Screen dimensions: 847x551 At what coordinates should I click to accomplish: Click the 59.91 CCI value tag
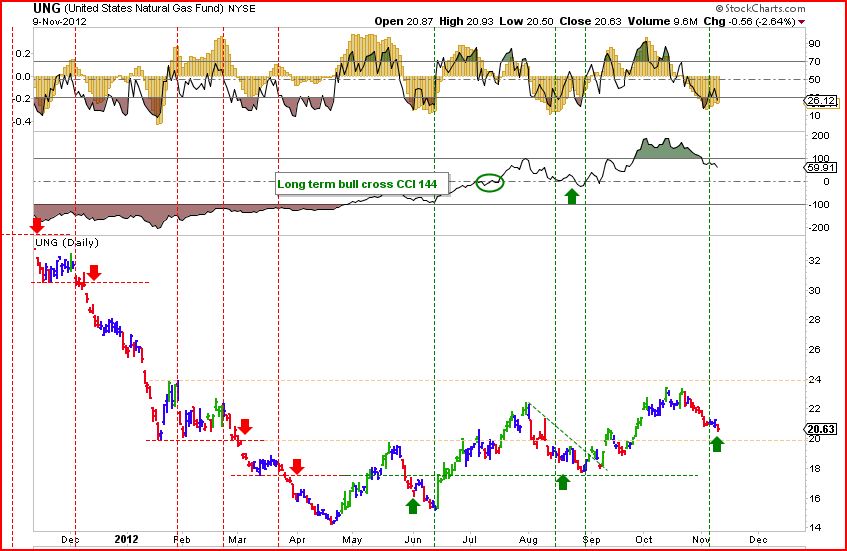(822, 167)
